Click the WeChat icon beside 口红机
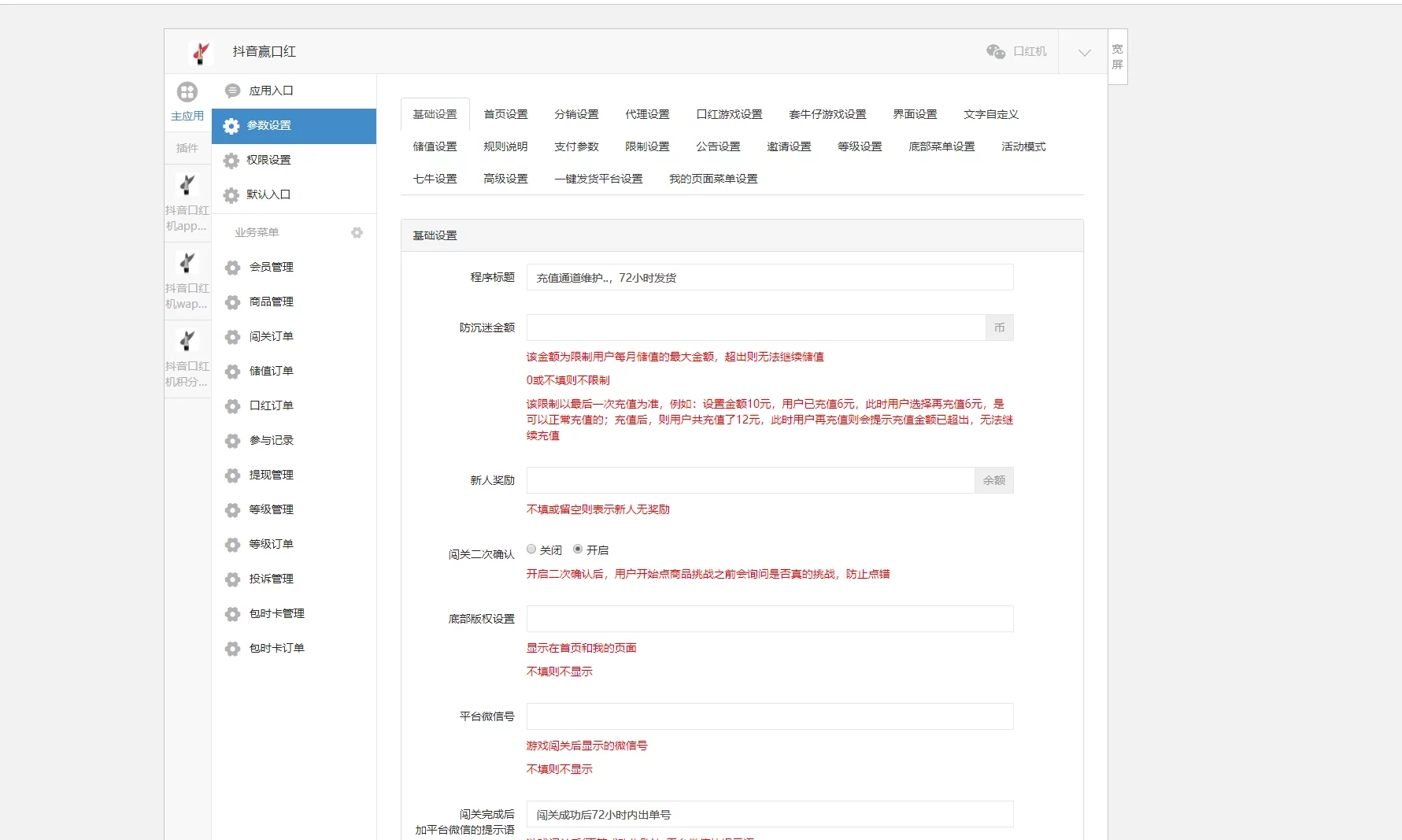Screen dimensions: 1402x840 [x=995, y=52]
